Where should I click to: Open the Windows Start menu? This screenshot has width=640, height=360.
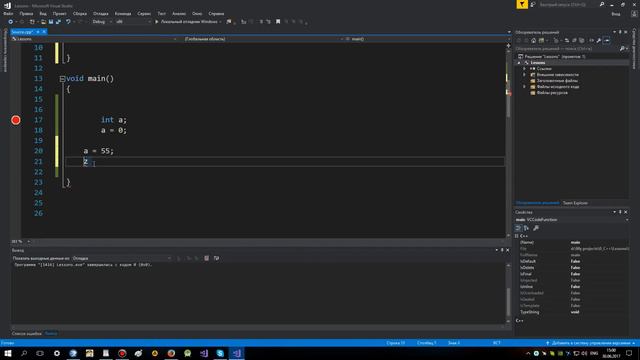click(x=8, y=353)
